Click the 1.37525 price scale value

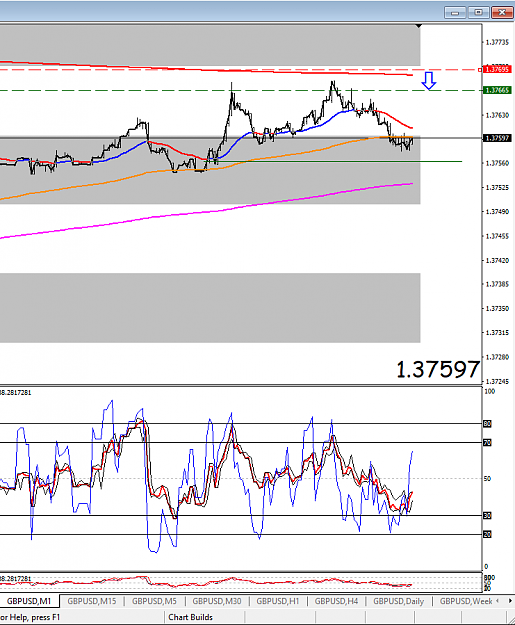tap(497, 187)
